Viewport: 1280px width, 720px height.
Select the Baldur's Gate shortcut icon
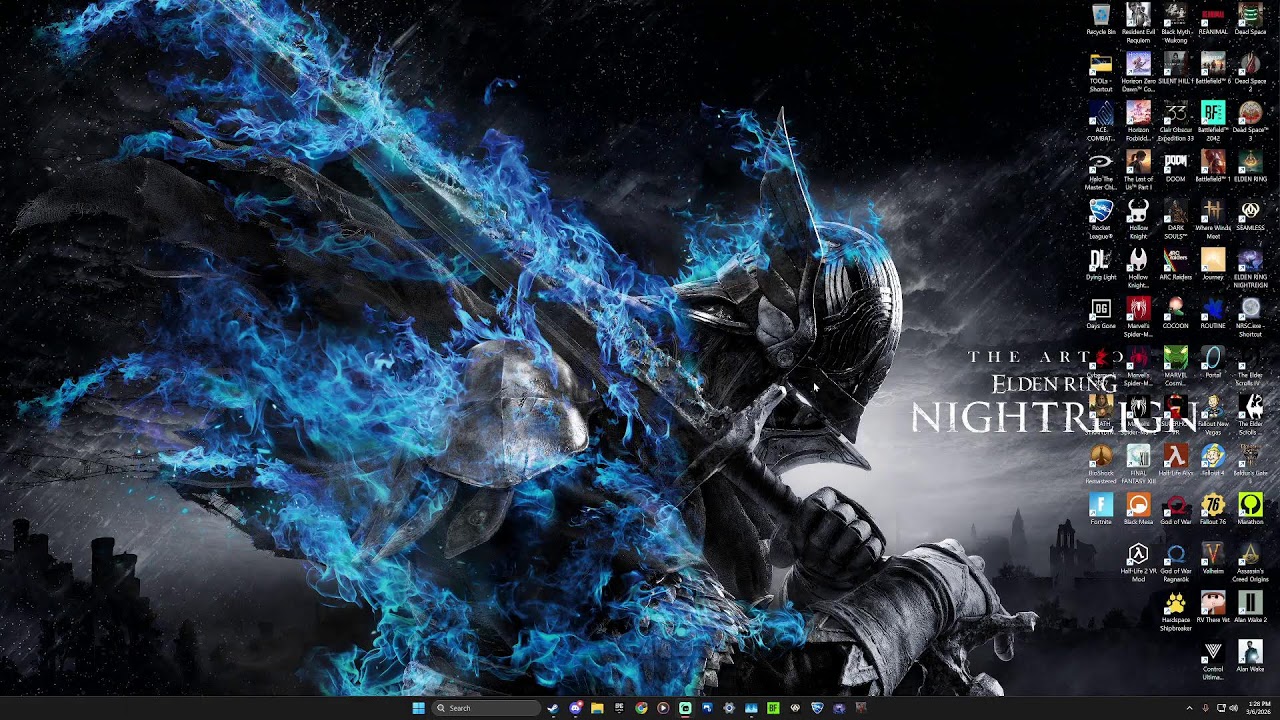tap(1250, 460)
